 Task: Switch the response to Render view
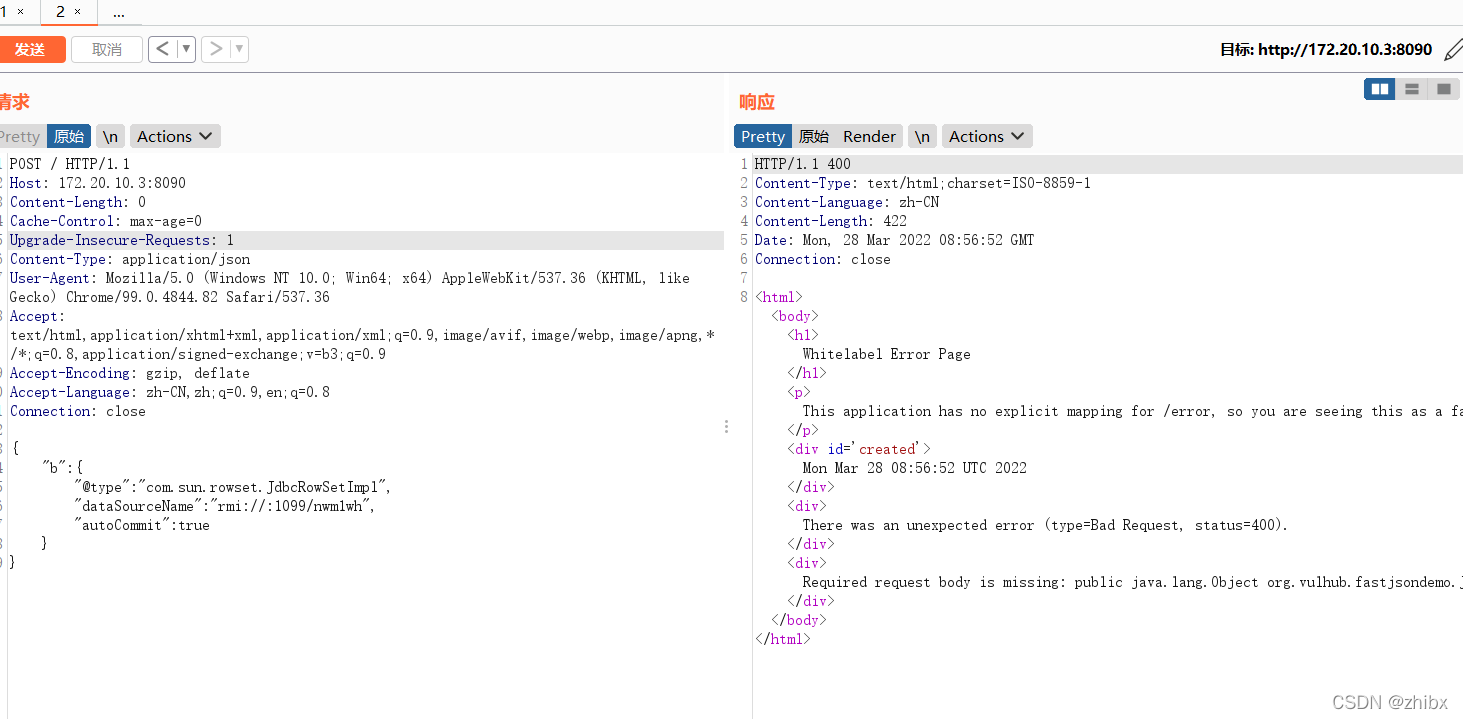point(869,136)
